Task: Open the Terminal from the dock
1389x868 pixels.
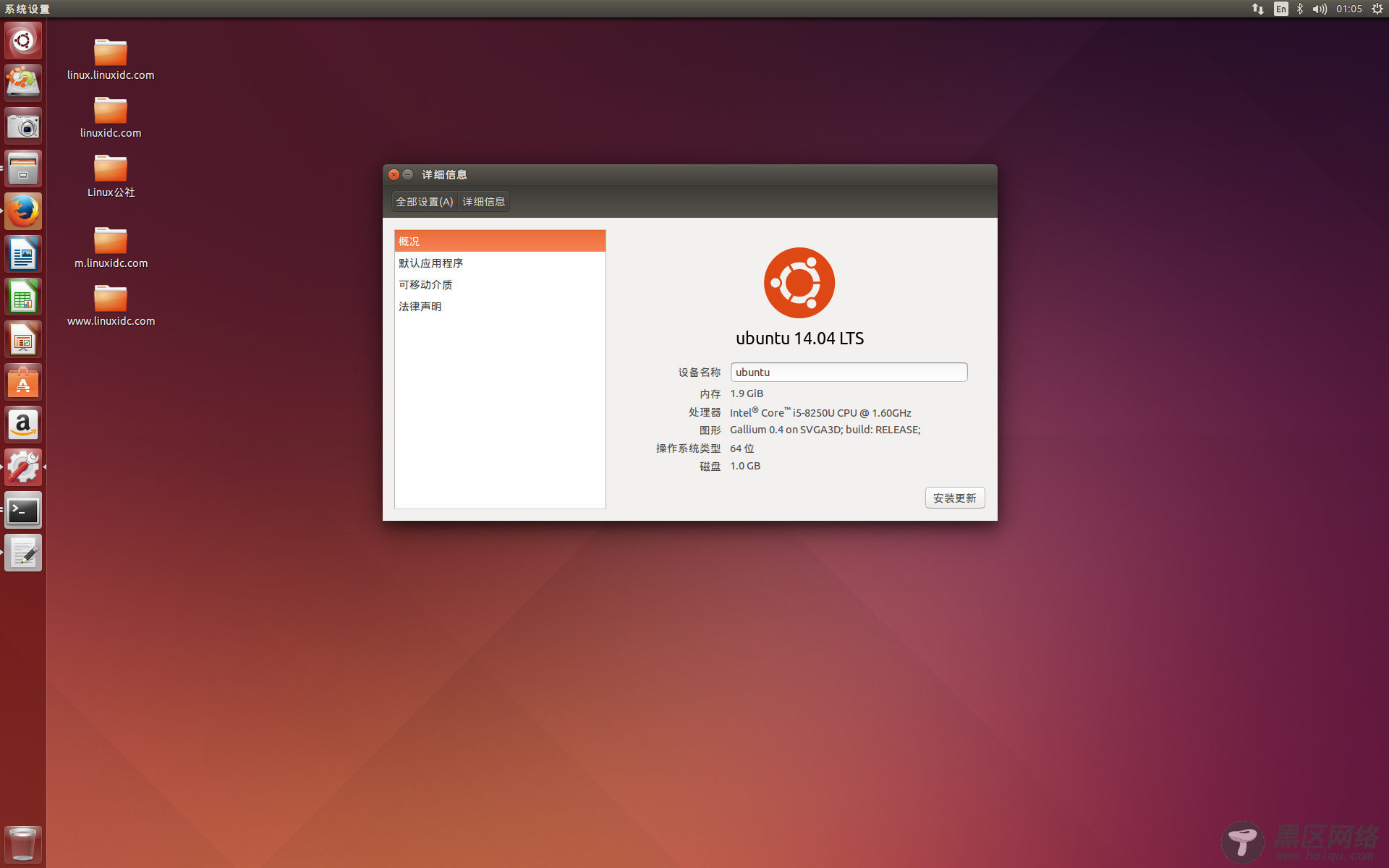Action: pyautogui.click(x=23, y=510)
